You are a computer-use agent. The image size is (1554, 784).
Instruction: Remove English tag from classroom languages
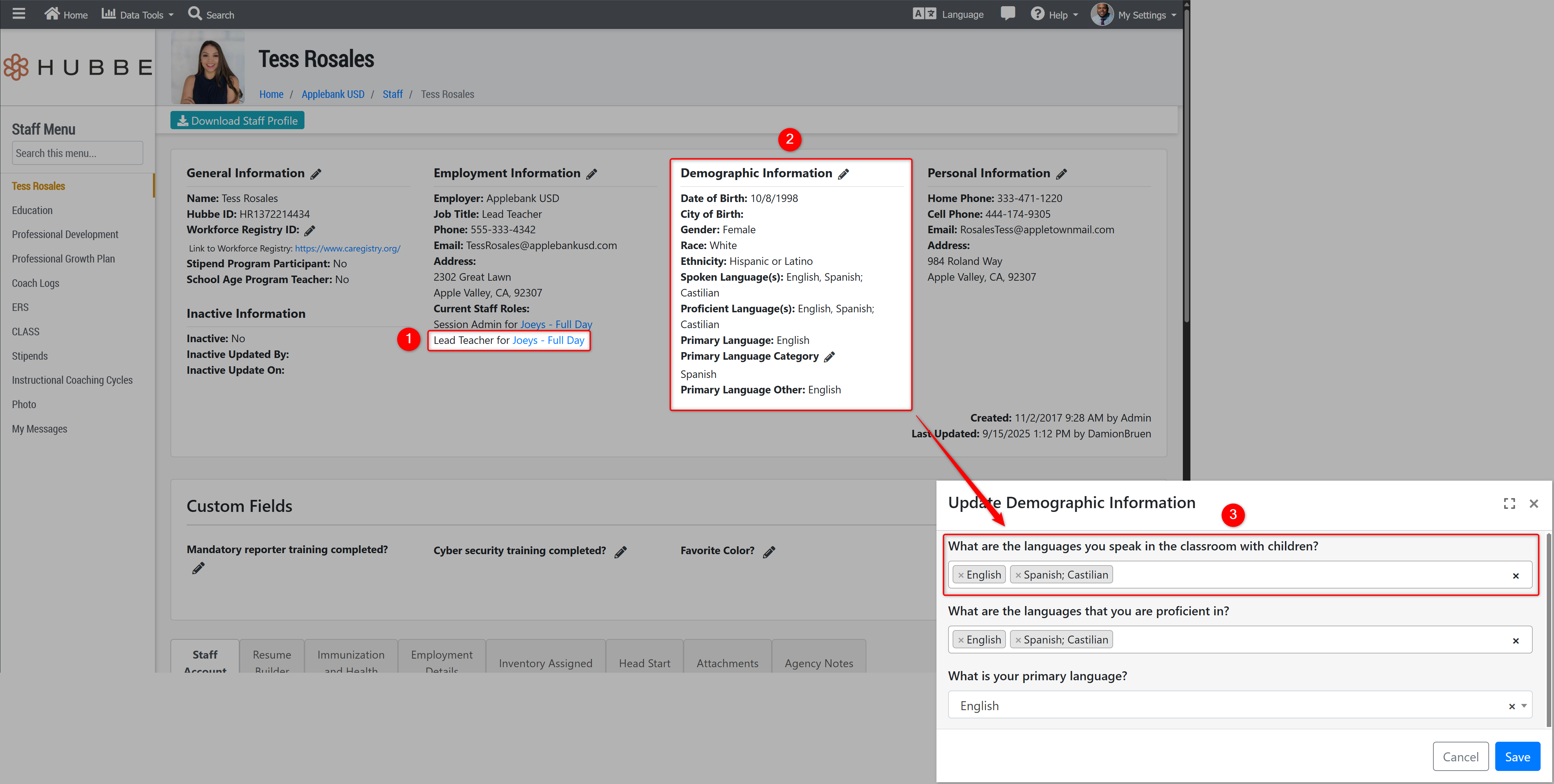[x=961, y=575]
